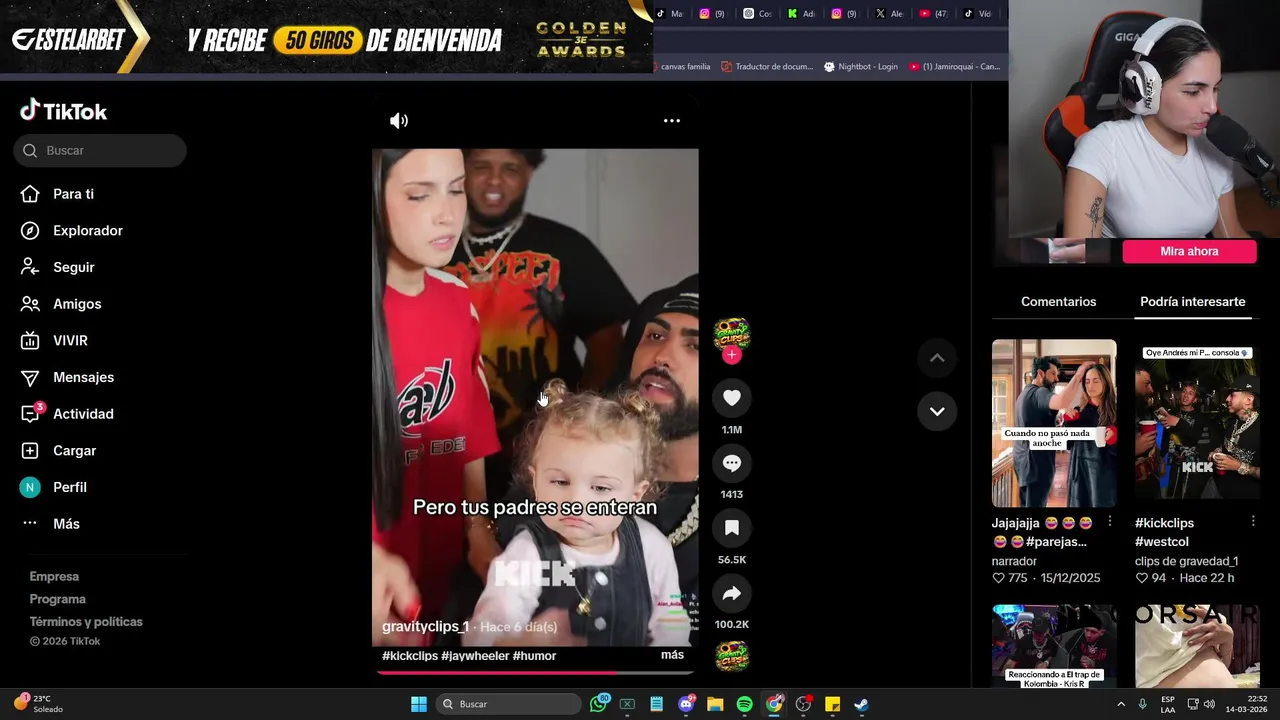
Task: Expand the caption with 'más'
Action: pyautogui.click(x=673, y=655)
